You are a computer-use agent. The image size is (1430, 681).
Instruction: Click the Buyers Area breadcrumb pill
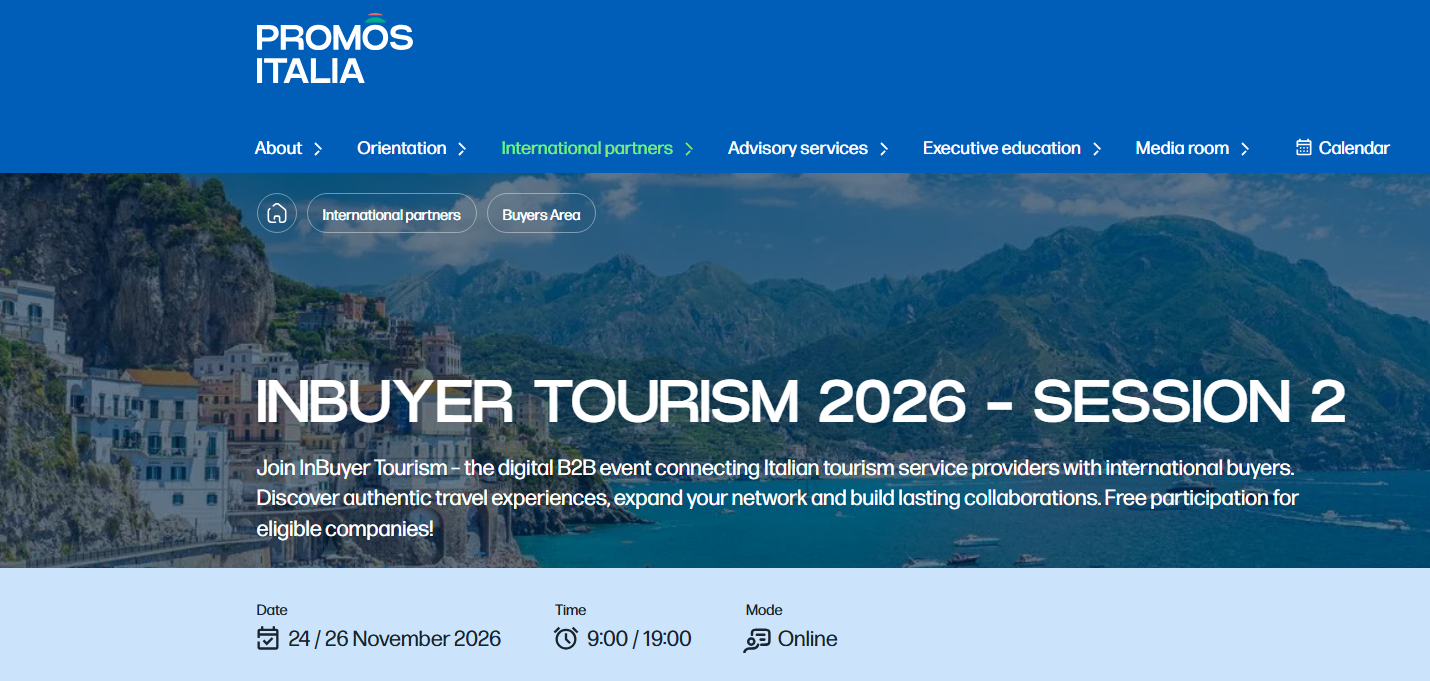pyautogui.click(x=541, y=214)
